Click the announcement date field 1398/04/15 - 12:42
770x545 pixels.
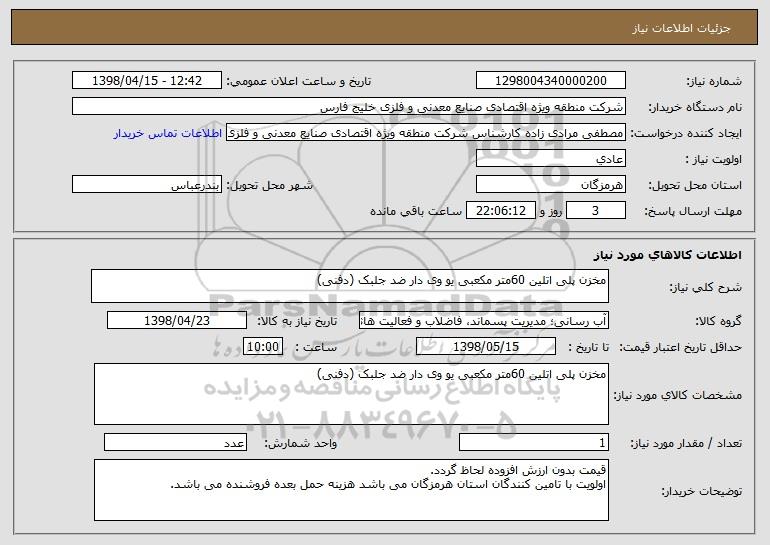click(147, 80)
